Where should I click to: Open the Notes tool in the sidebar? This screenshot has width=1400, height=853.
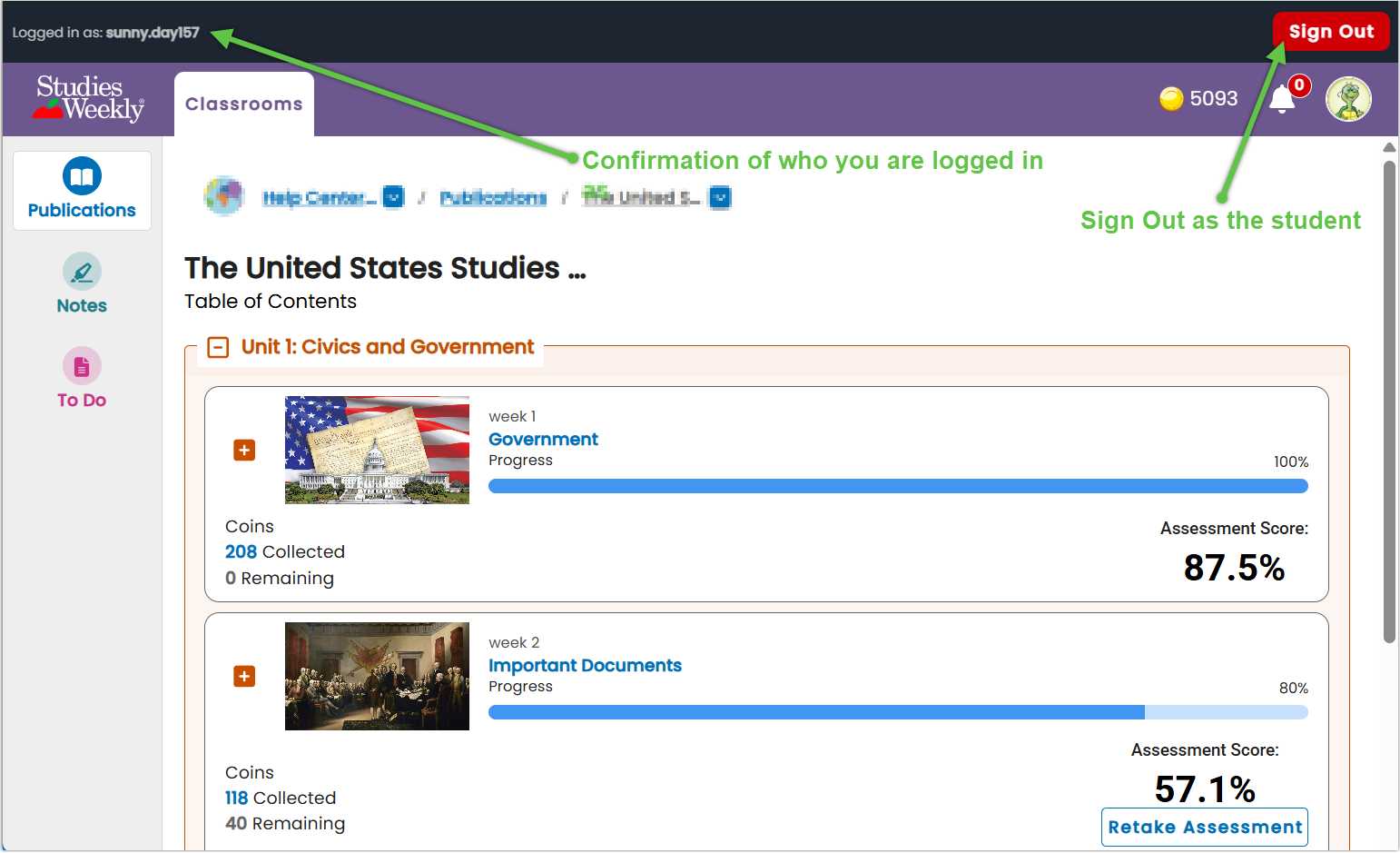pyautogui.click(x=81, y=283)
